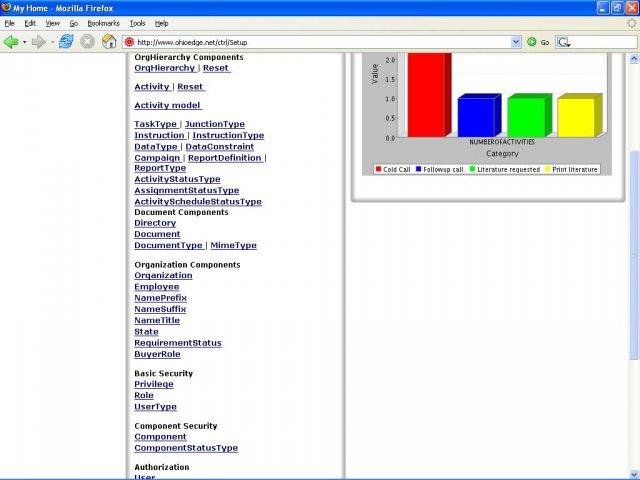
Task: Open the MimeType link
Action: [233, 246]
